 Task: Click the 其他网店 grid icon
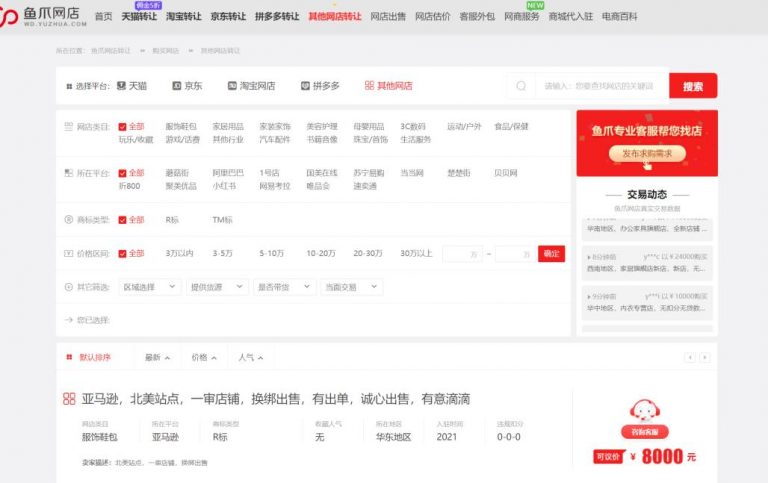coord(369,86)
